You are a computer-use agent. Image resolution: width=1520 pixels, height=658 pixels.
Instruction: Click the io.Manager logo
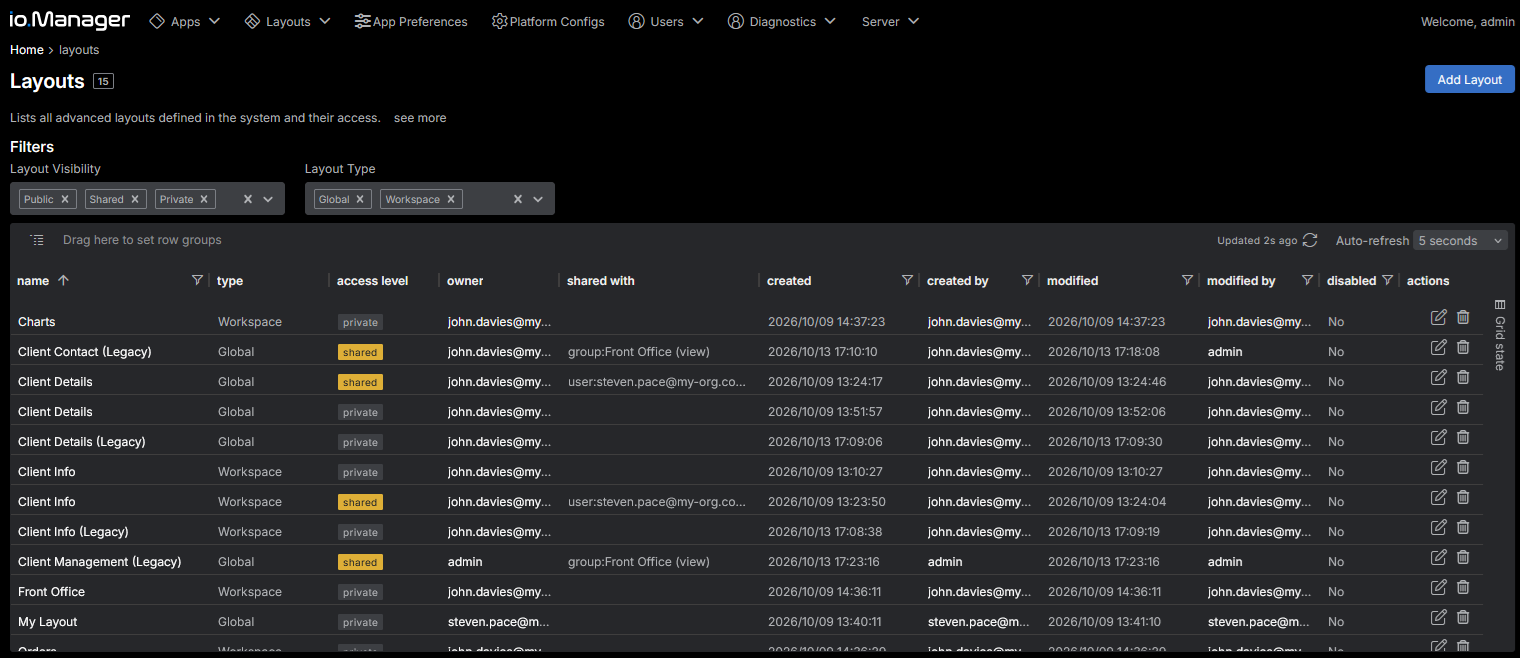pos(70,20)
